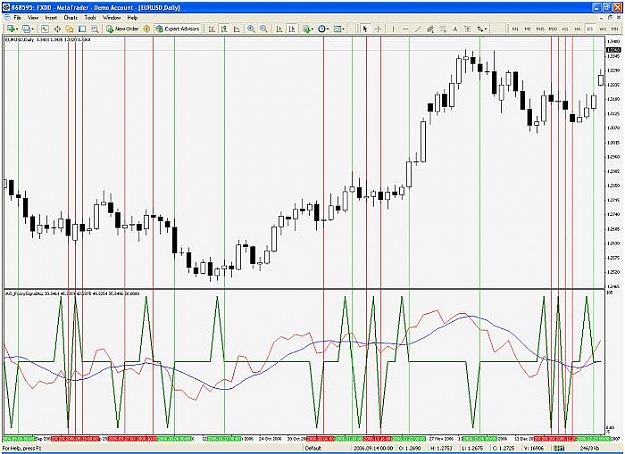
Task: Switch chart to M30 timeframe
Action: pyautogui.click(x=553, y=29)
